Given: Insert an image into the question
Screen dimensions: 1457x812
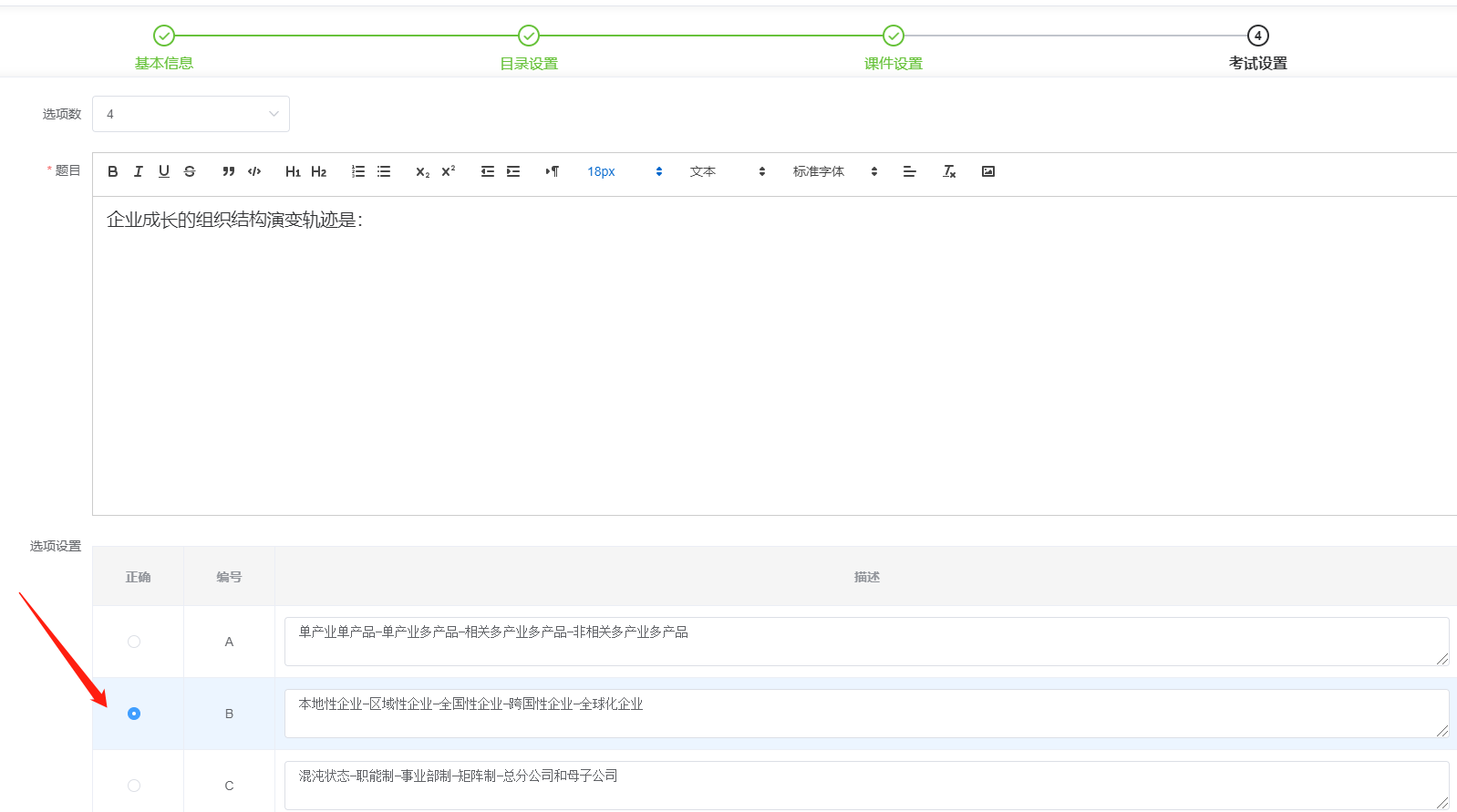Looking at the screenshot, I should [x=988, y=171].
